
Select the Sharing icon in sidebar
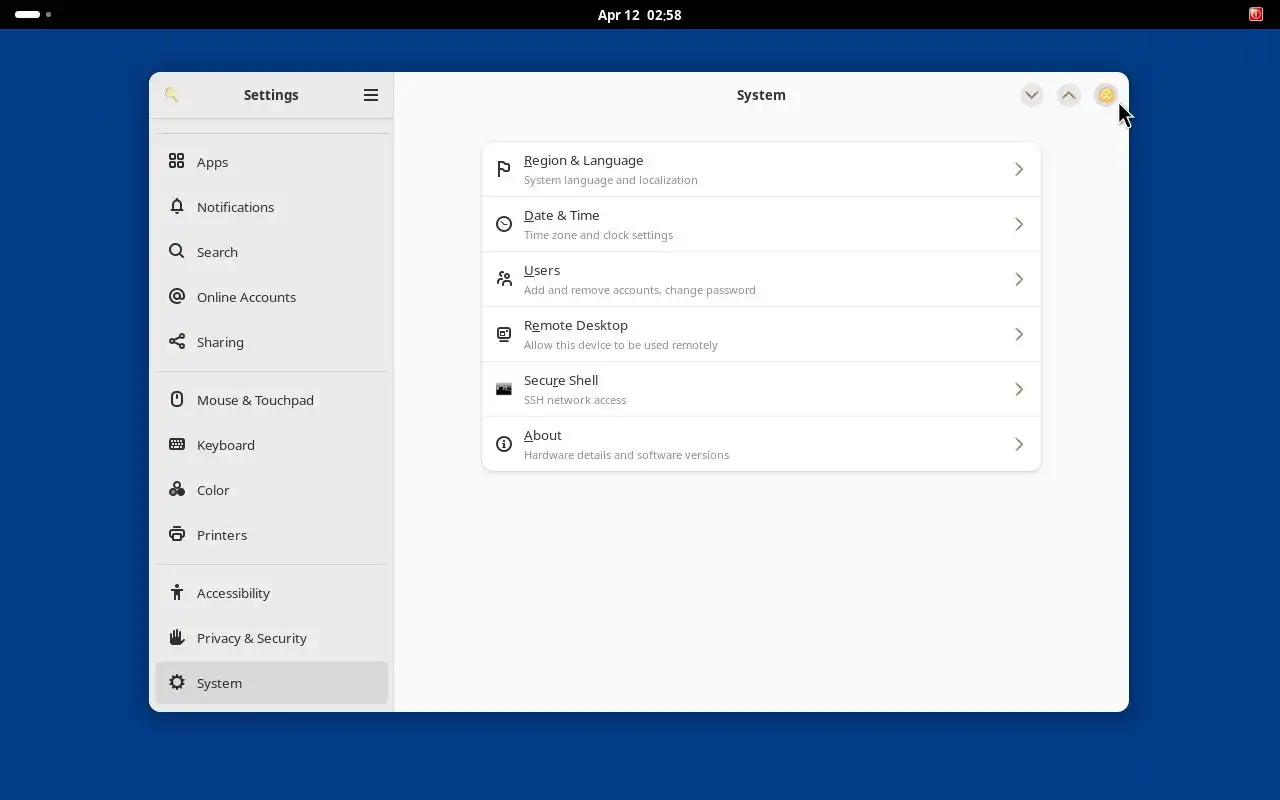point(177,341)
